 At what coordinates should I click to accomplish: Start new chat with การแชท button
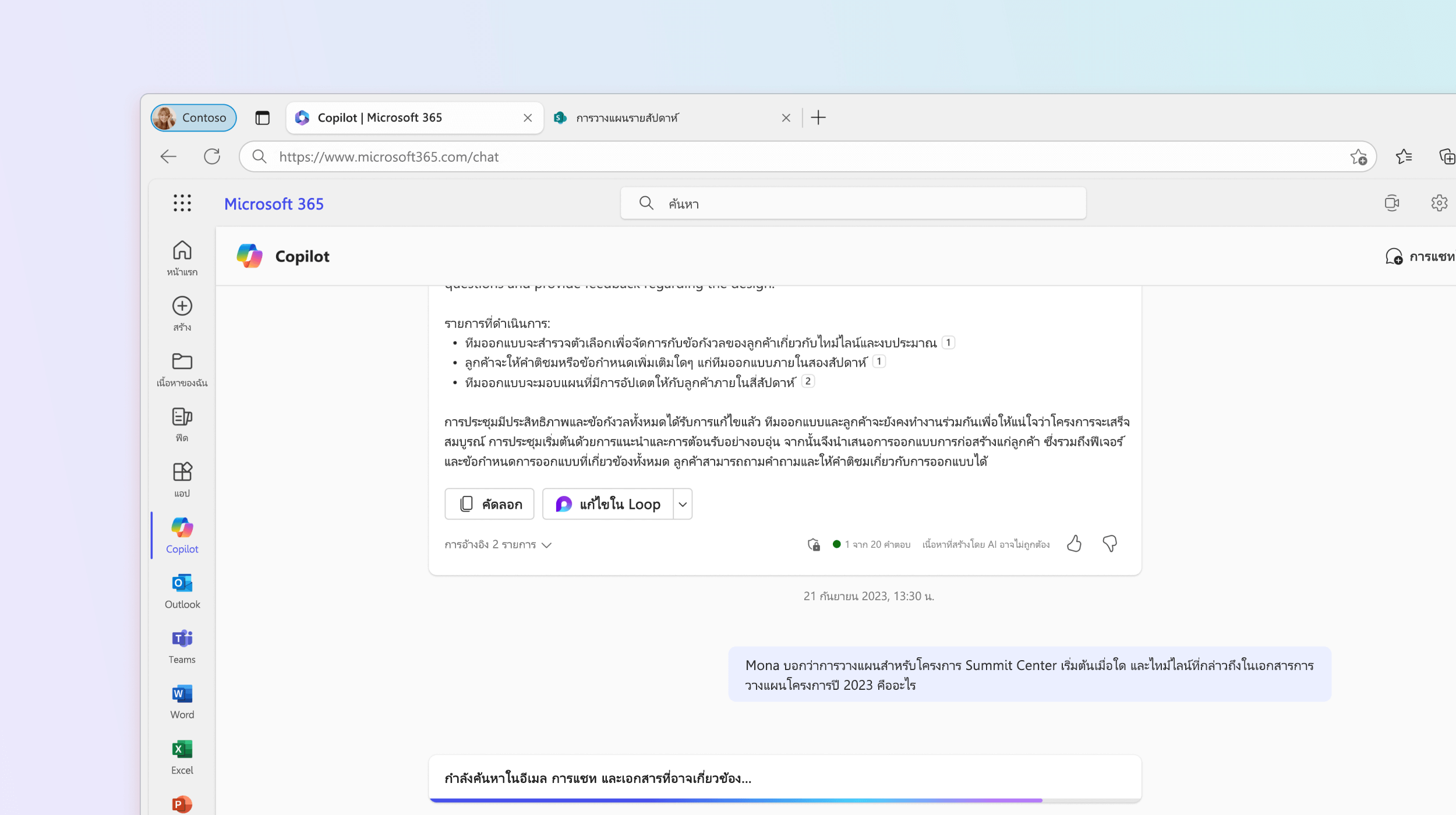coord(1420,256)
